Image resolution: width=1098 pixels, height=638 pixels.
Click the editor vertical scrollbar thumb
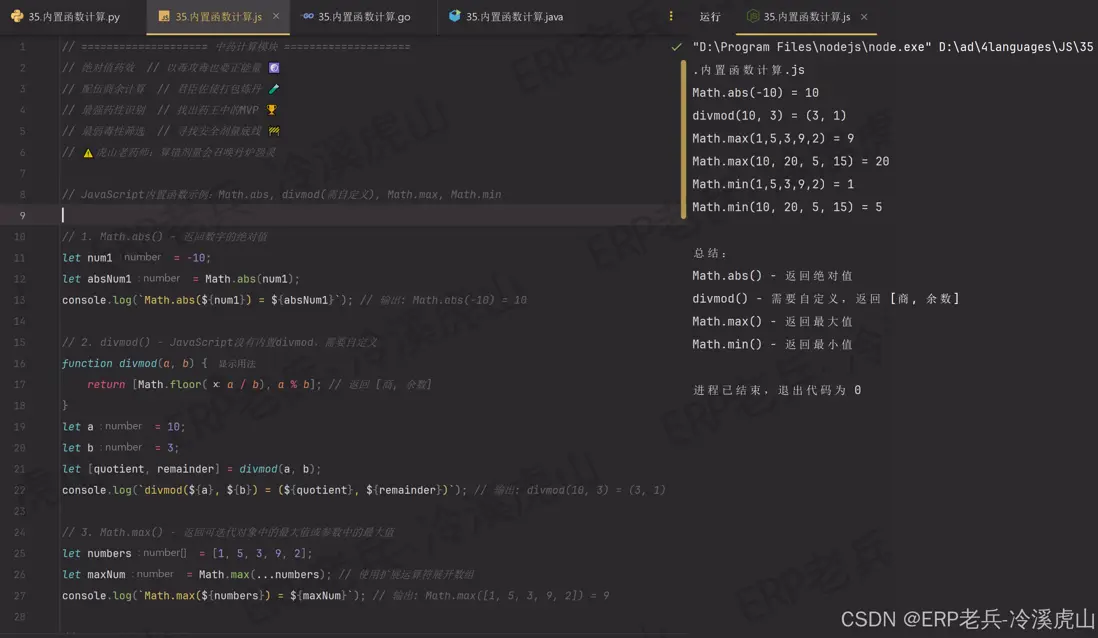click(x=683, y=139)
